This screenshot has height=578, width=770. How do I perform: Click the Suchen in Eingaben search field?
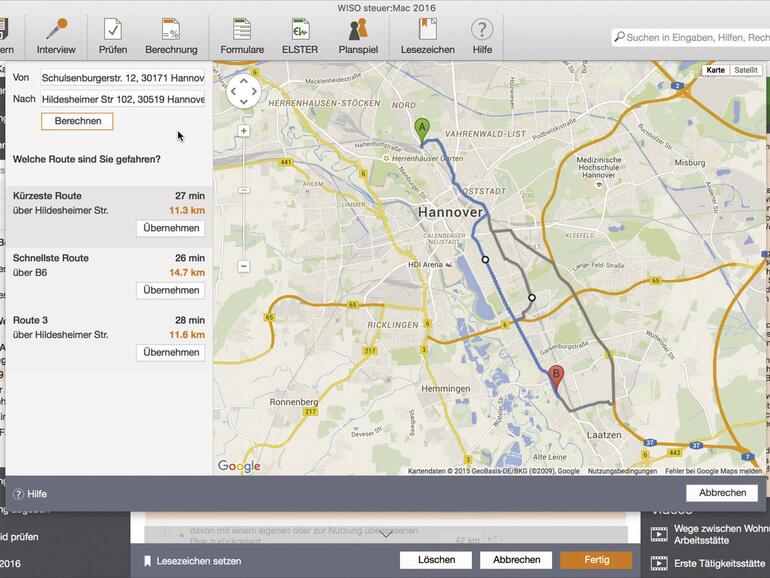[x=691, y=37]
